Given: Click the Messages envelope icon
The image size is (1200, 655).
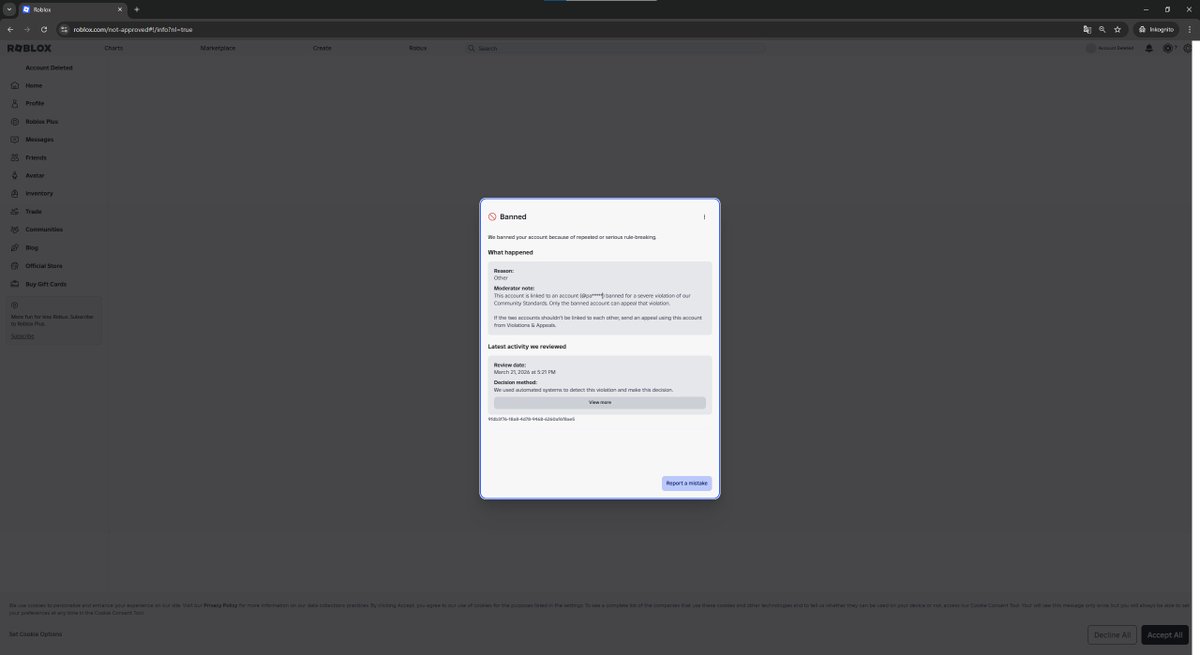Looking at the screenshot, I should [15, 140].
